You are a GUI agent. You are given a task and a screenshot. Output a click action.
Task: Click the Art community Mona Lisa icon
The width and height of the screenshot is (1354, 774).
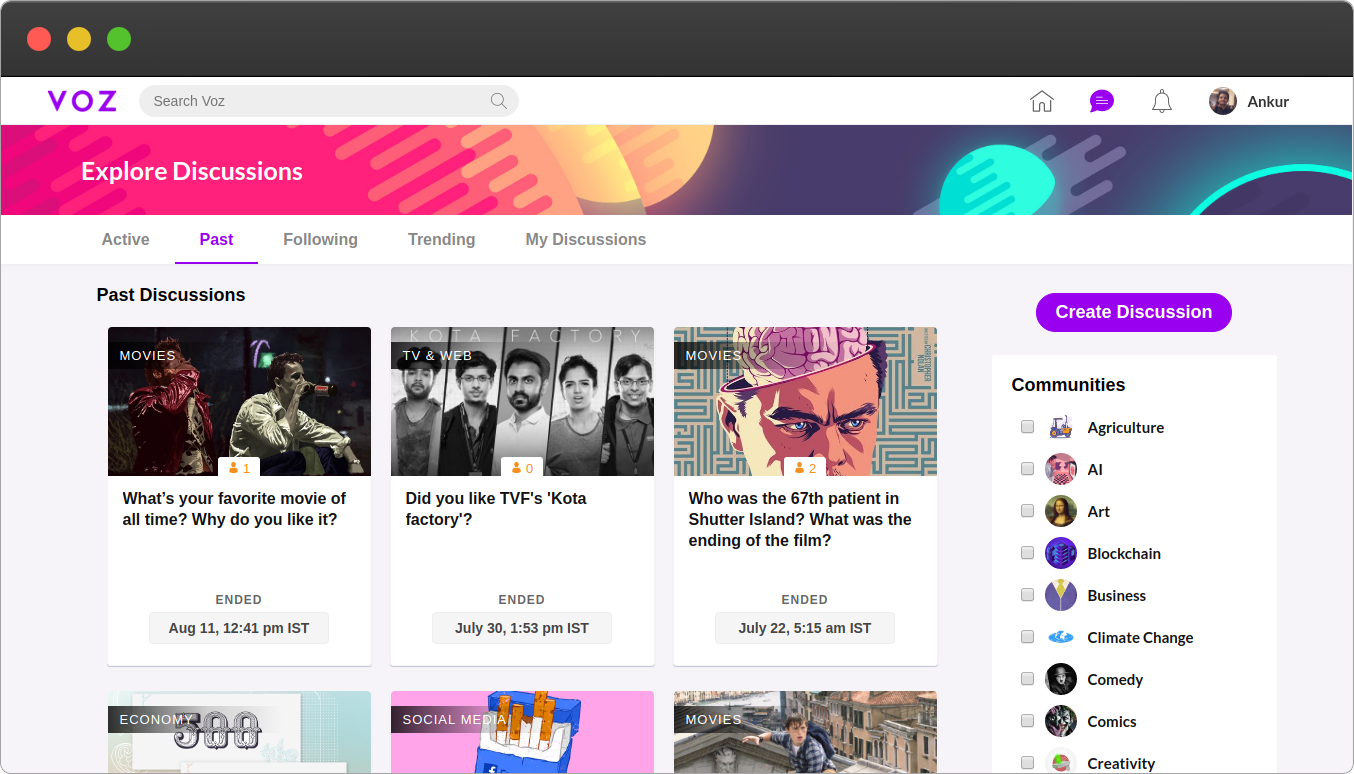click(x=1061, y=511)
